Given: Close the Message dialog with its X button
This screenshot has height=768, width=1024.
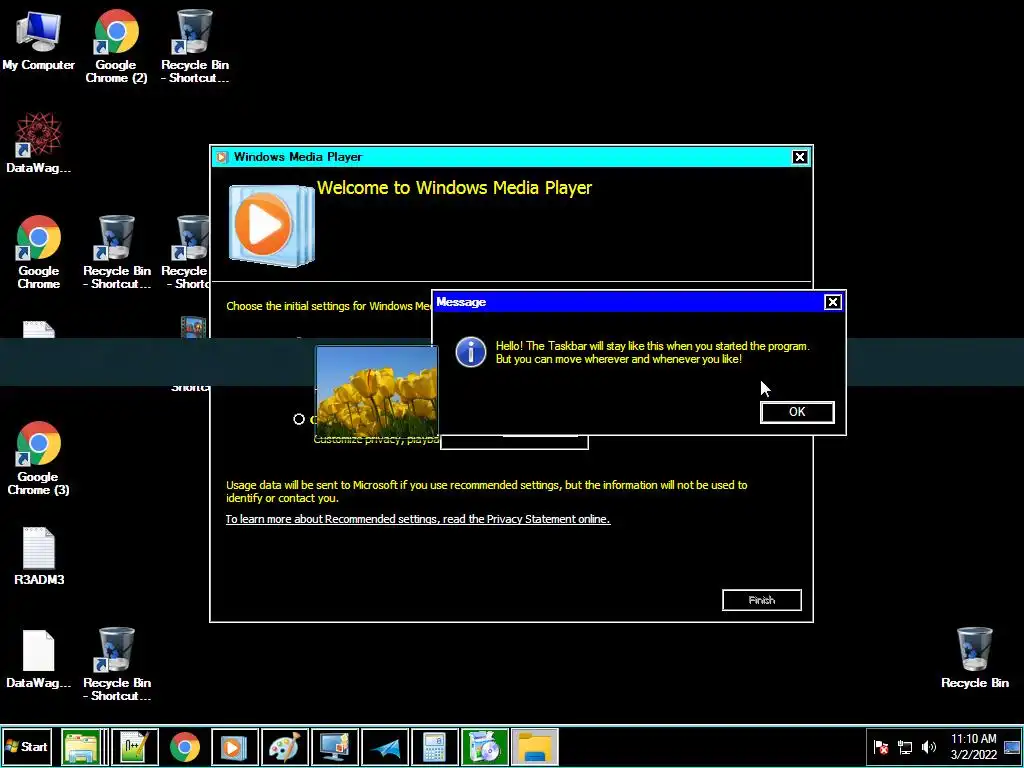Looking at the screenshot, I should click(832, 302).
